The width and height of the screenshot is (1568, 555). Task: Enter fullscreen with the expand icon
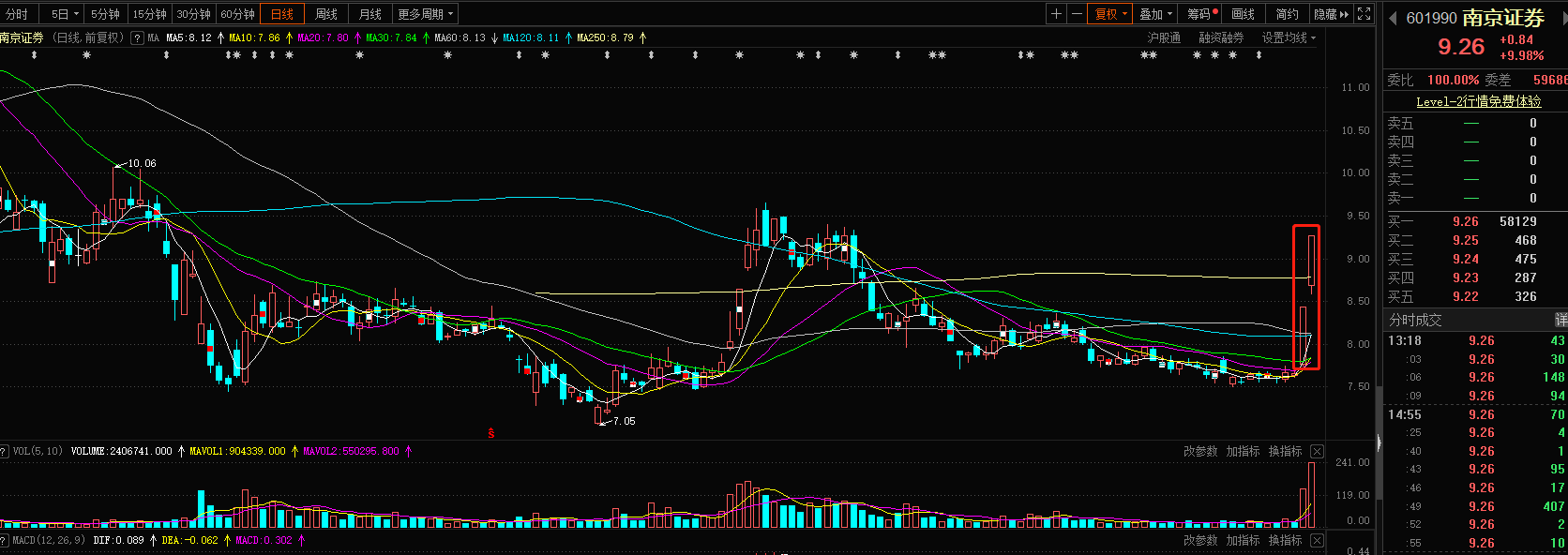[x=1364, y=14]
